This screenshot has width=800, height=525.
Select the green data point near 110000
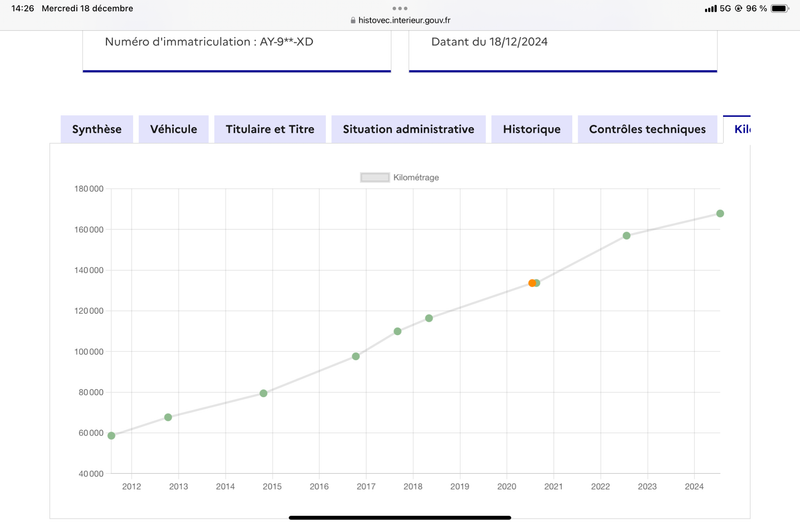[x=397, y=332]
